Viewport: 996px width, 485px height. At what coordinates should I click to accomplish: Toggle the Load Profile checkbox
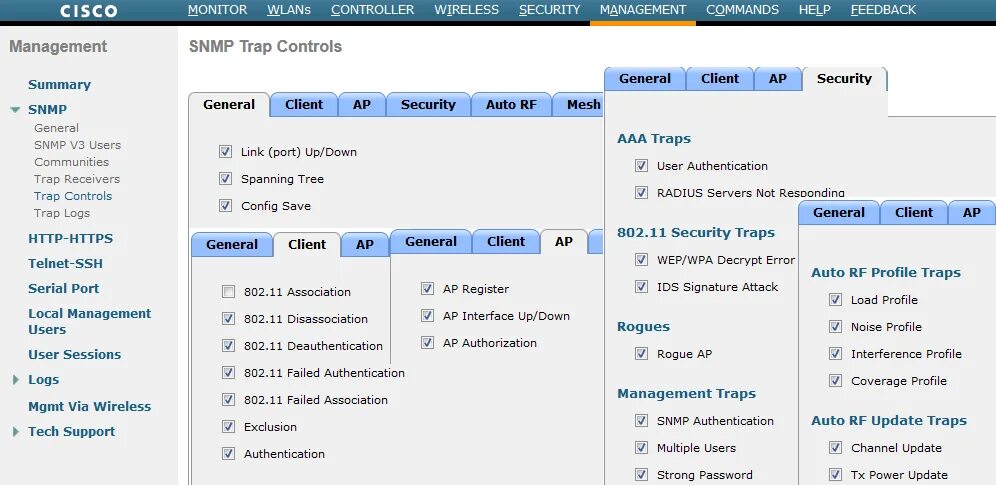tap(835, 300)
